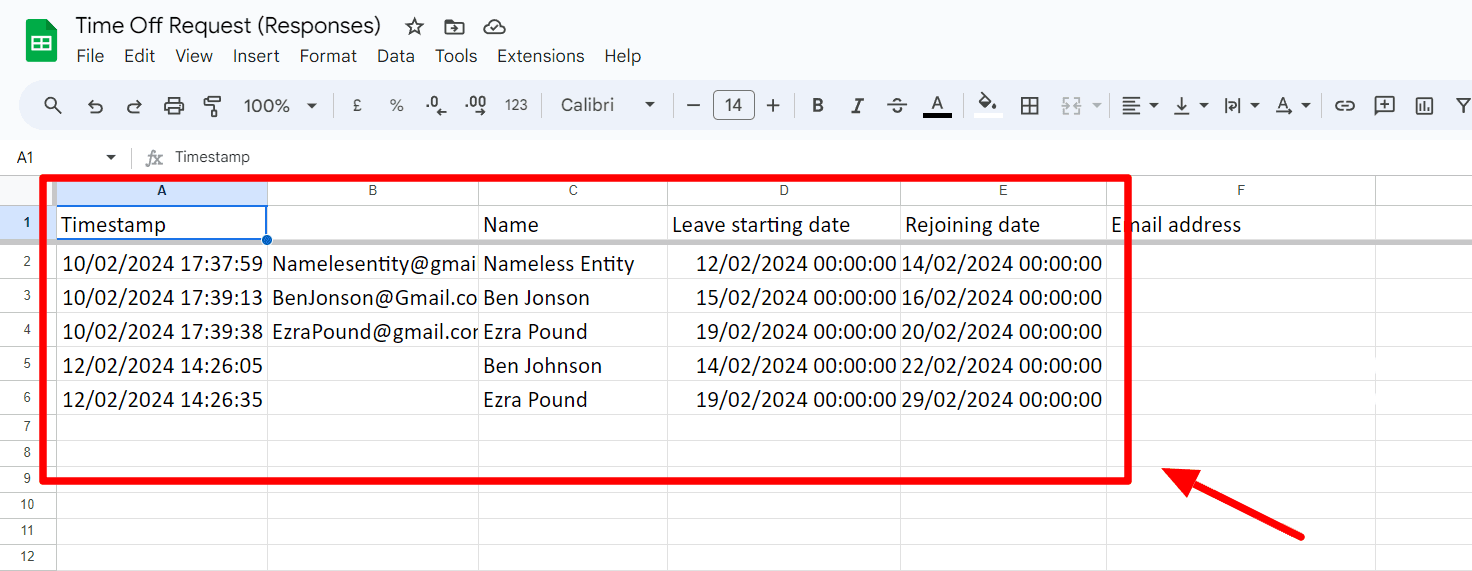
Task: Toggle italic formatting
Action: pyautogui.click(x=857, y=105)
